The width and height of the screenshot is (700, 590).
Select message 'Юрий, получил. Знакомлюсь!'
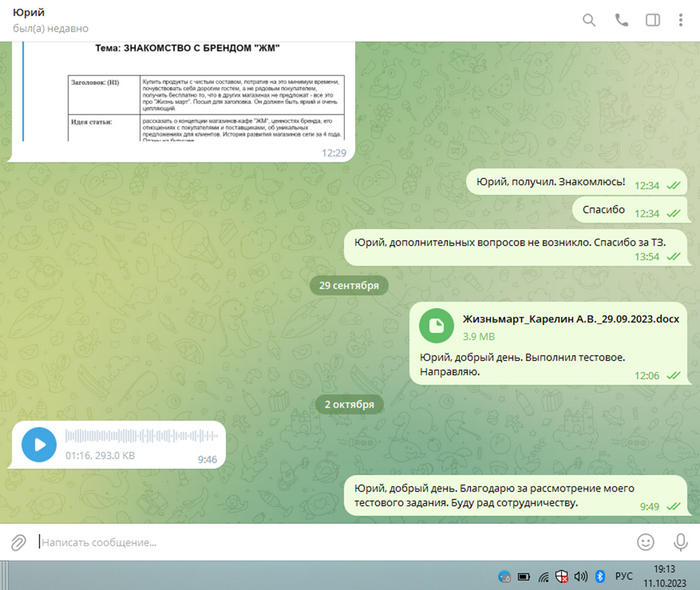click(x=576, y=182)
